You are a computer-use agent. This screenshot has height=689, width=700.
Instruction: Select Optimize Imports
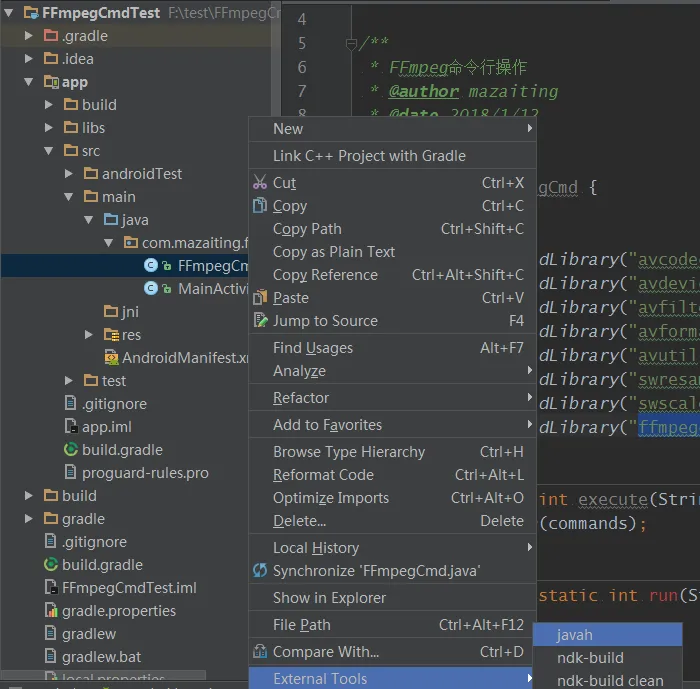(392, 498)
